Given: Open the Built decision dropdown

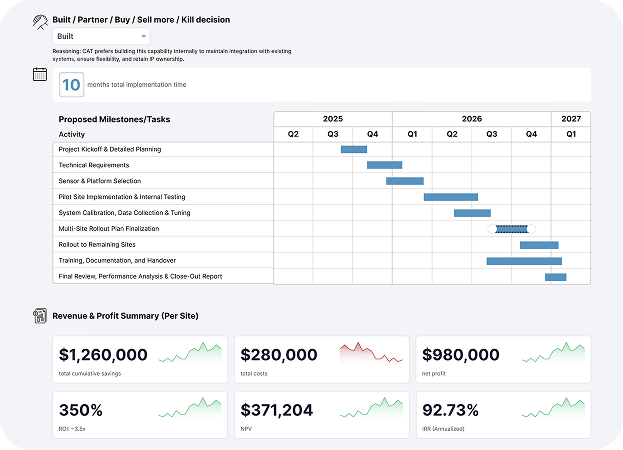Looking at the screenshot, I should 102,36.
